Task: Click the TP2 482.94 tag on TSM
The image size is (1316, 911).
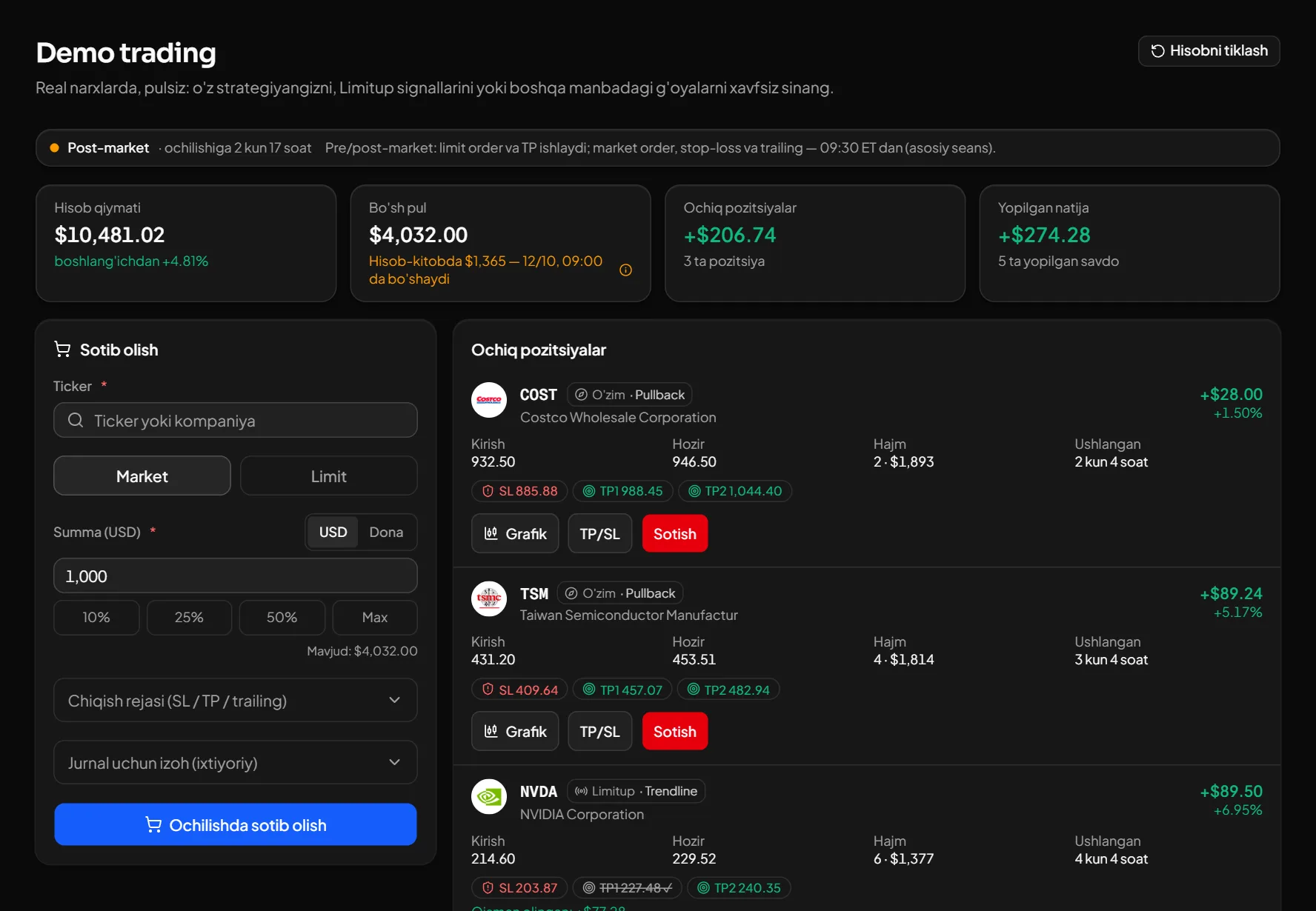Action: tap(728, 690)
